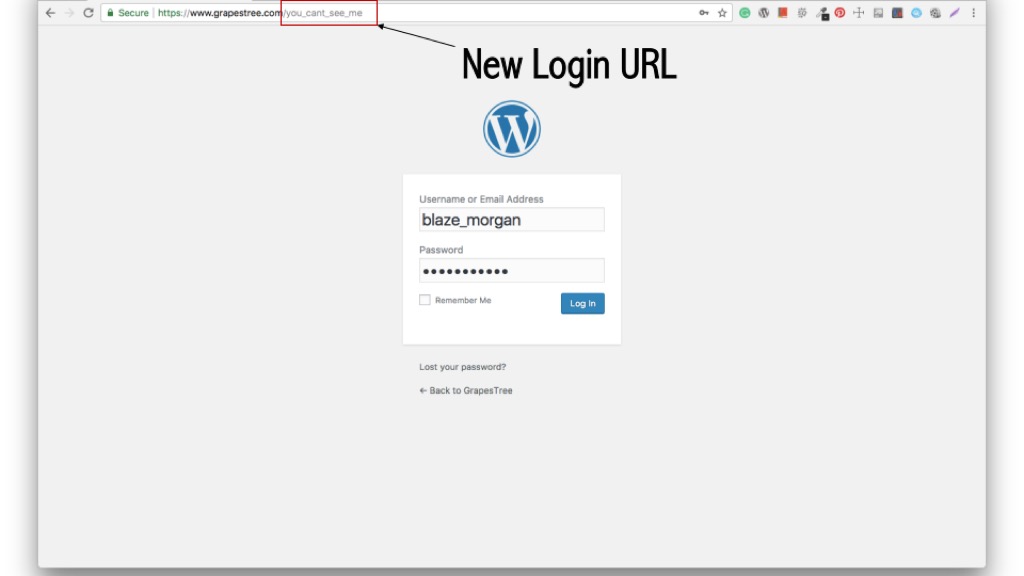The image size is (1024, 576).
Task: Go back to the previous page
Action: click(50, 12)
